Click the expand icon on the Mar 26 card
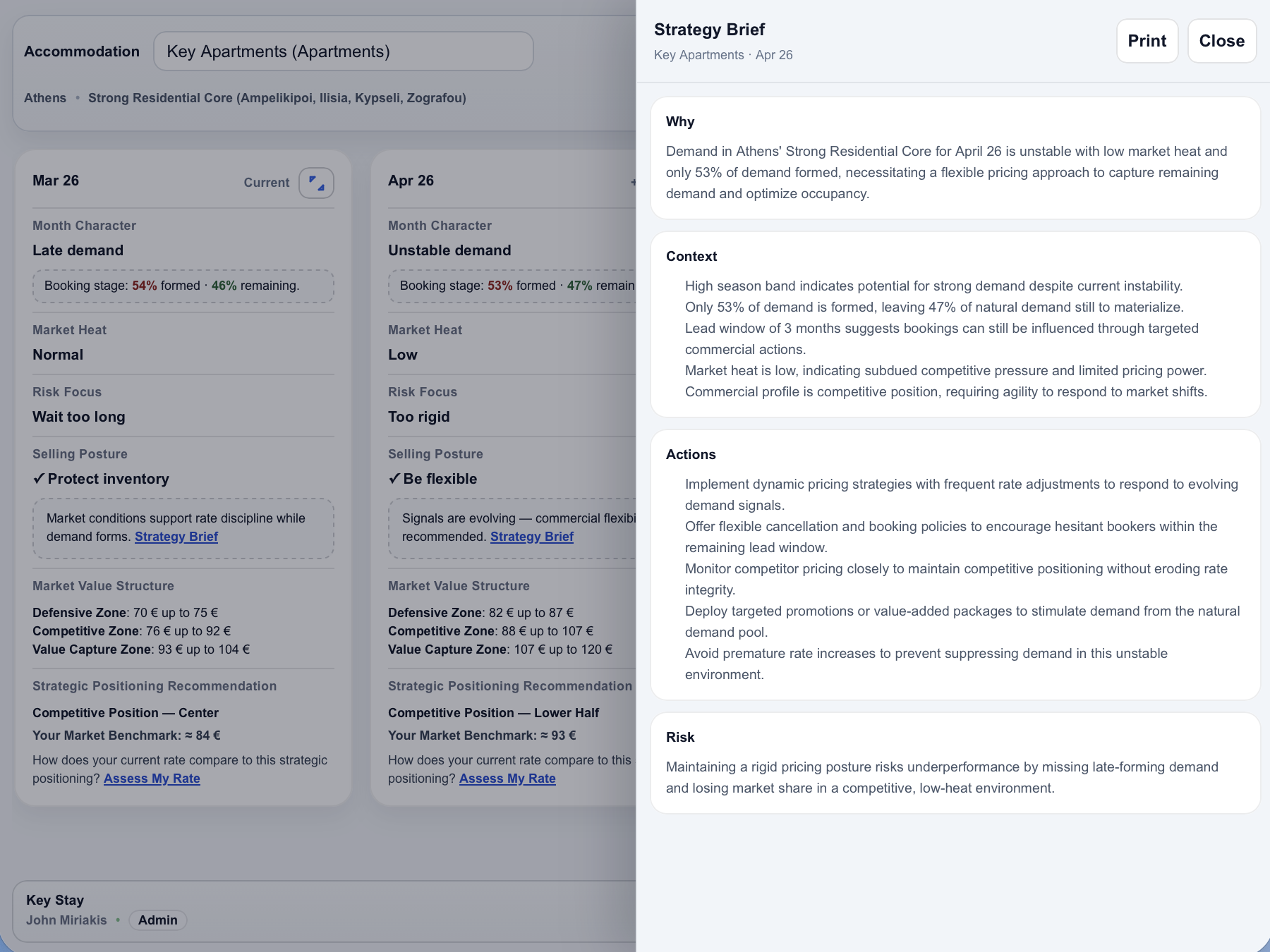Screen dimensions: 1270x952 316,183
